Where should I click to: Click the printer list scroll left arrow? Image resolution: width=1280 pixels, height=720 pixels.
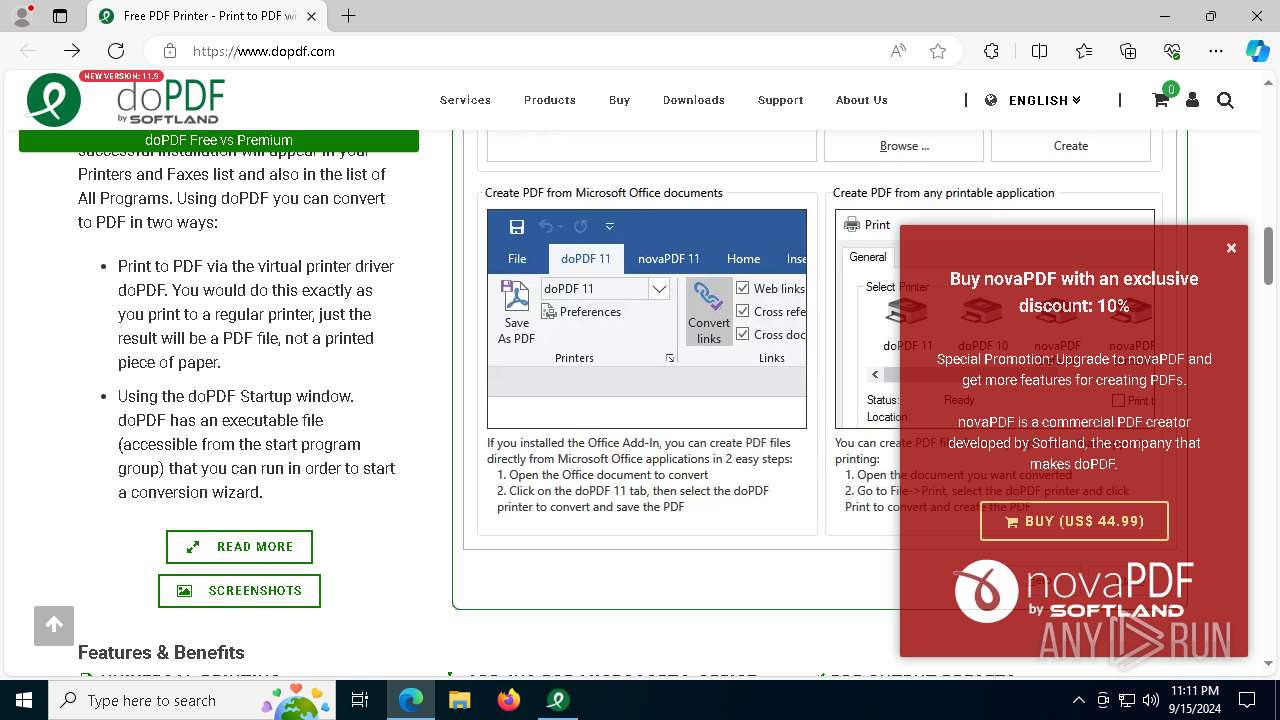point(875,375)
